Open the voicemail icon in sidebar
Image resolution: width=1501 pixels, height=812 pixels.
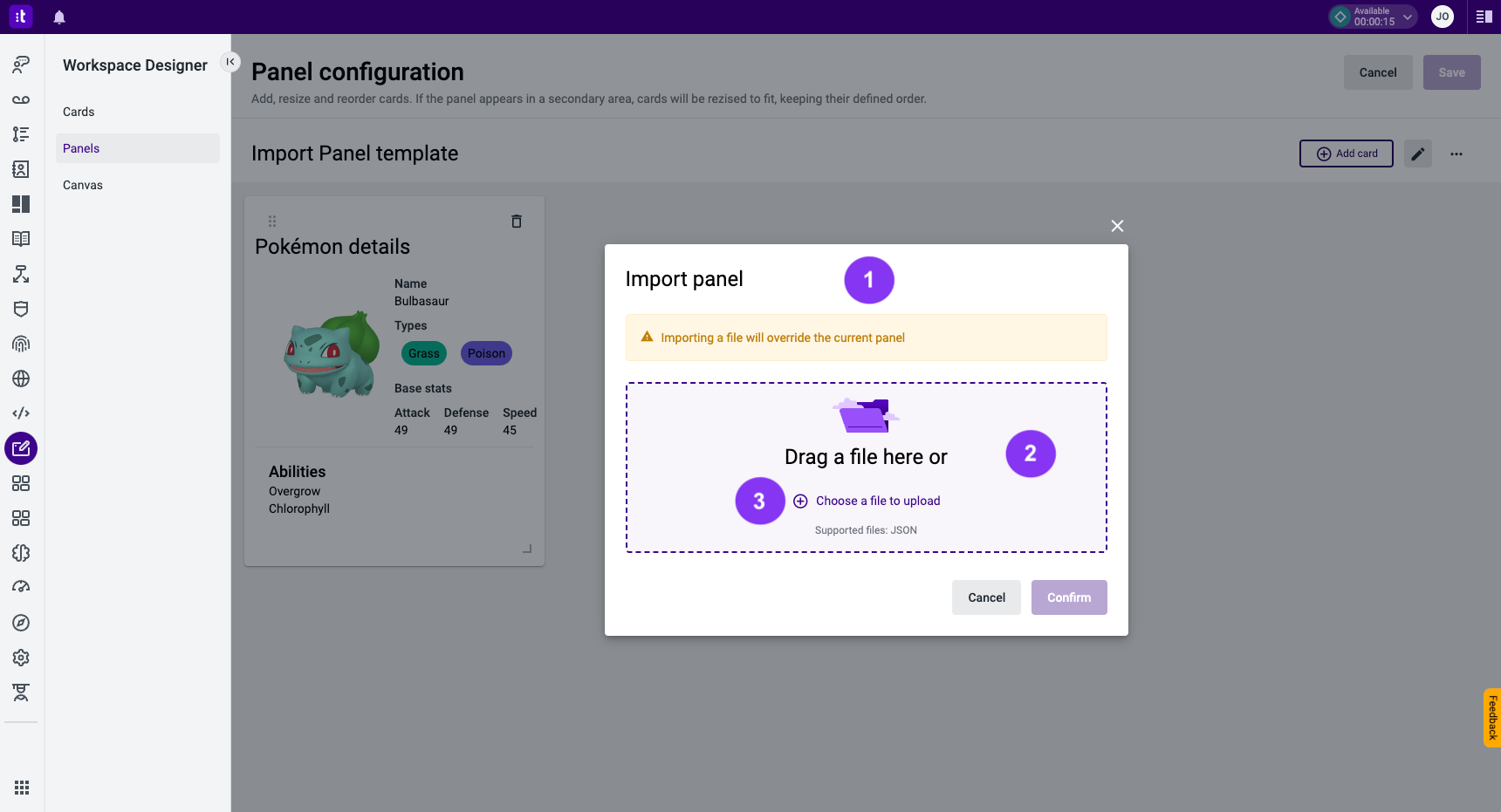click(x=21, y=99)
